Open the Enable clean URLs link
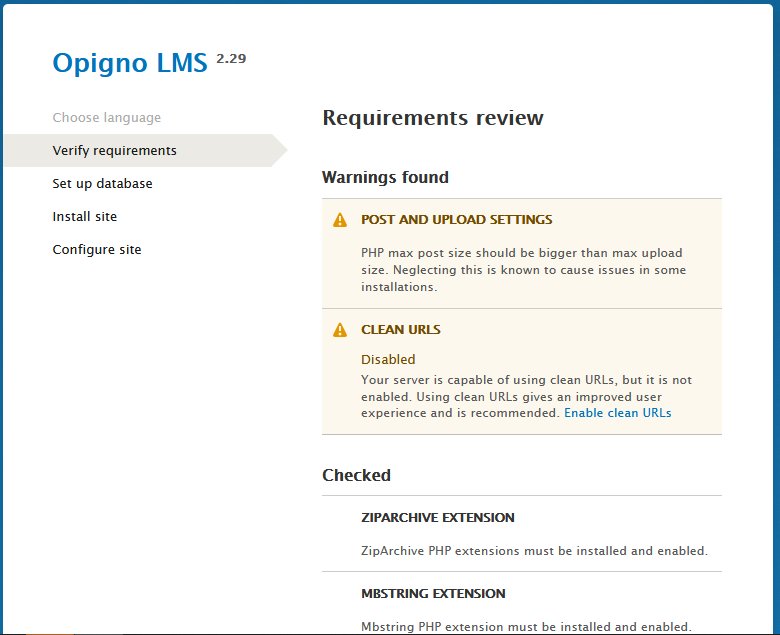 coord(617,413)
